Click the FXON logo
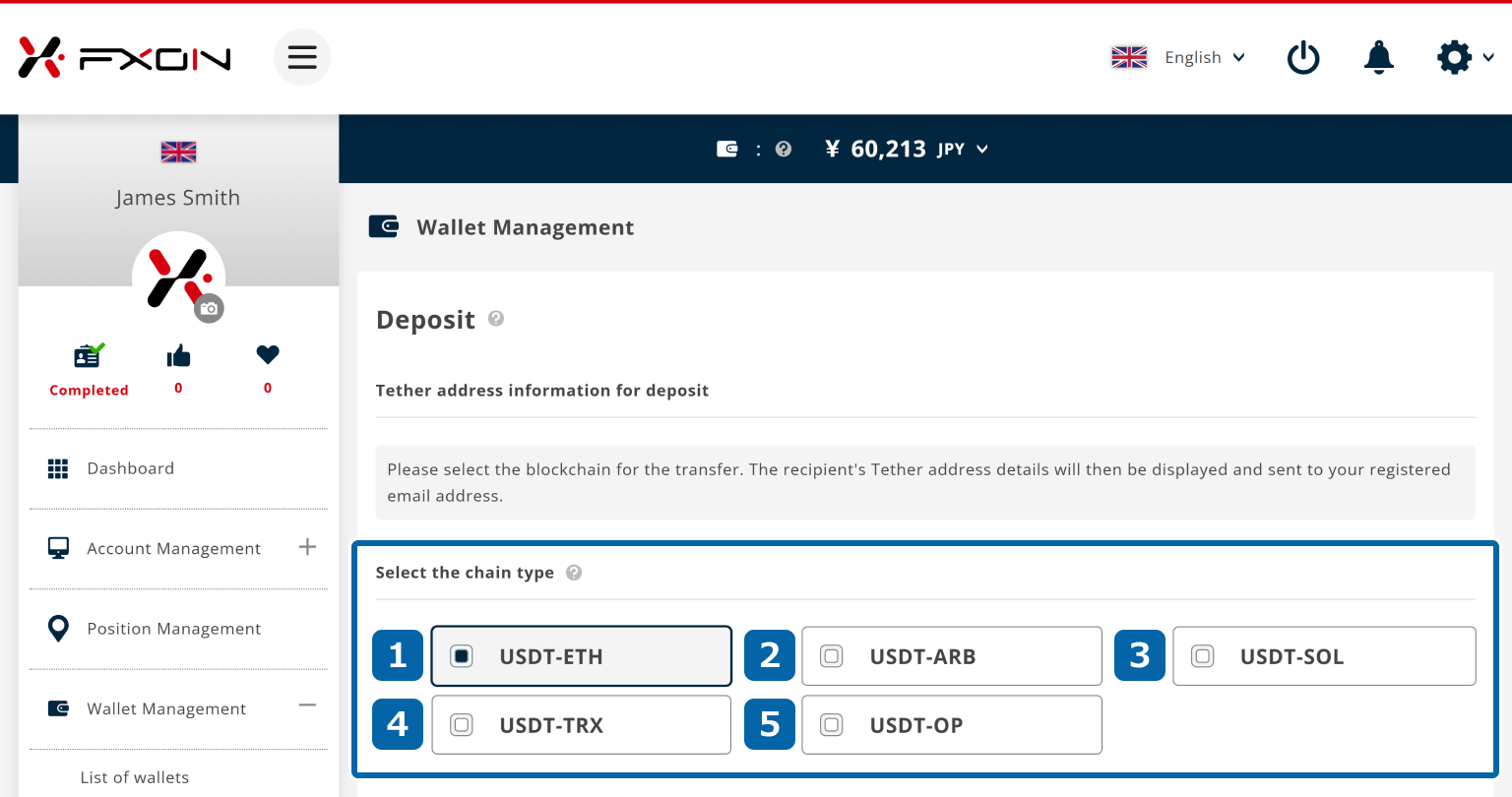 124,58
